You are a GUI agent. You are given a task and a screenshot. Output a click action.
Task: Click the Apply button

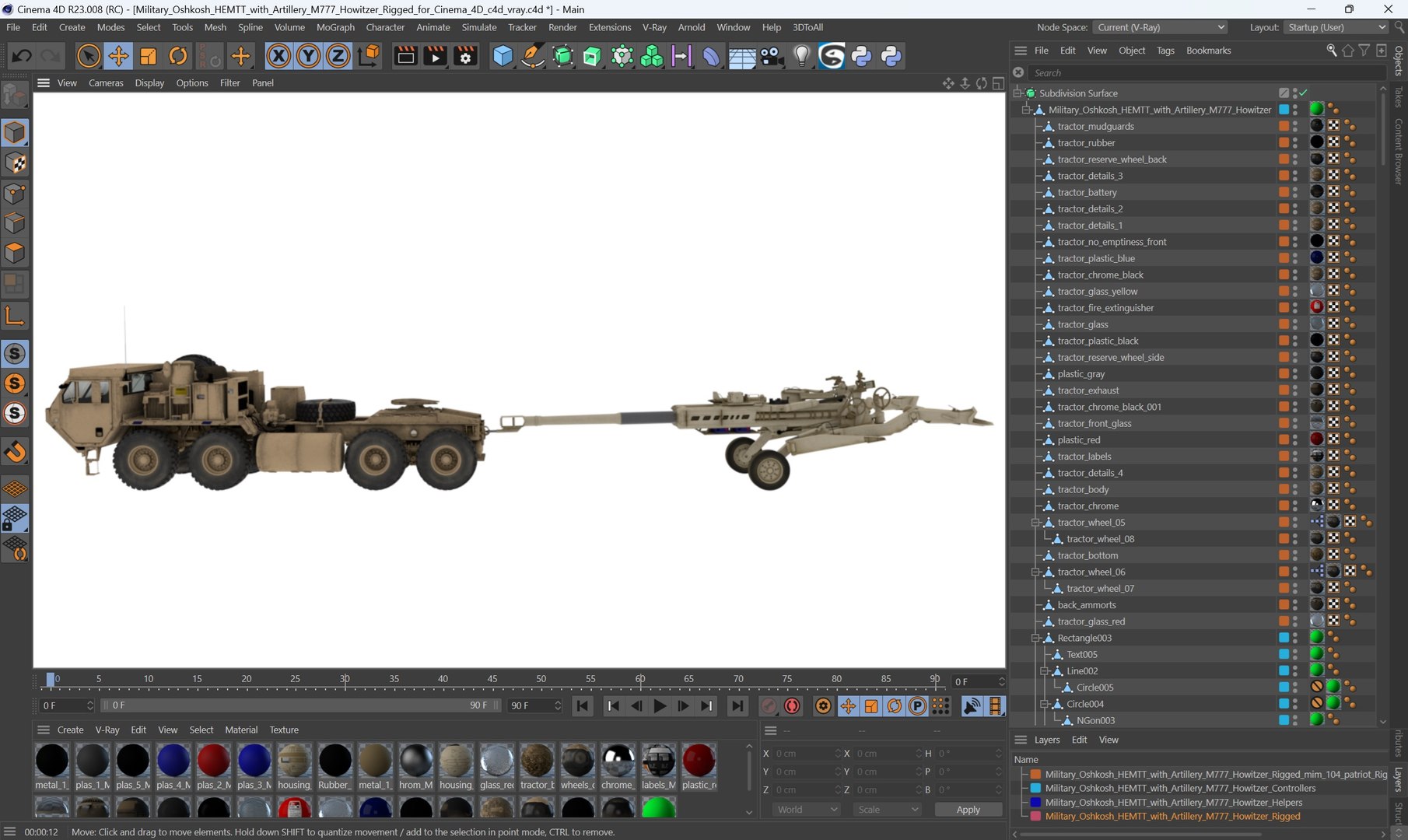click(968, 810)
